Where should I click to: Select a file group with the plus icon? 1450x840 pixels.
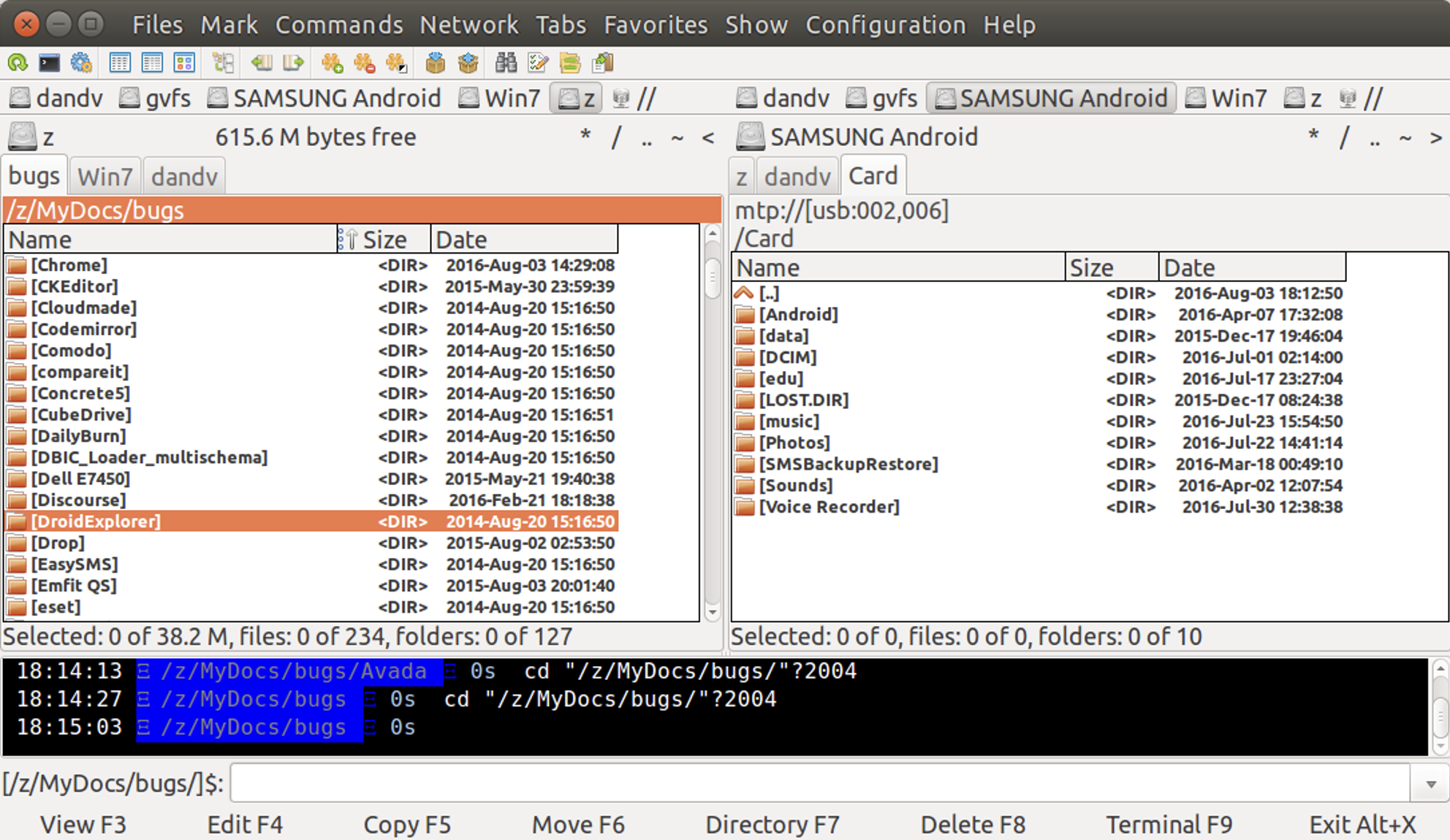331,62
